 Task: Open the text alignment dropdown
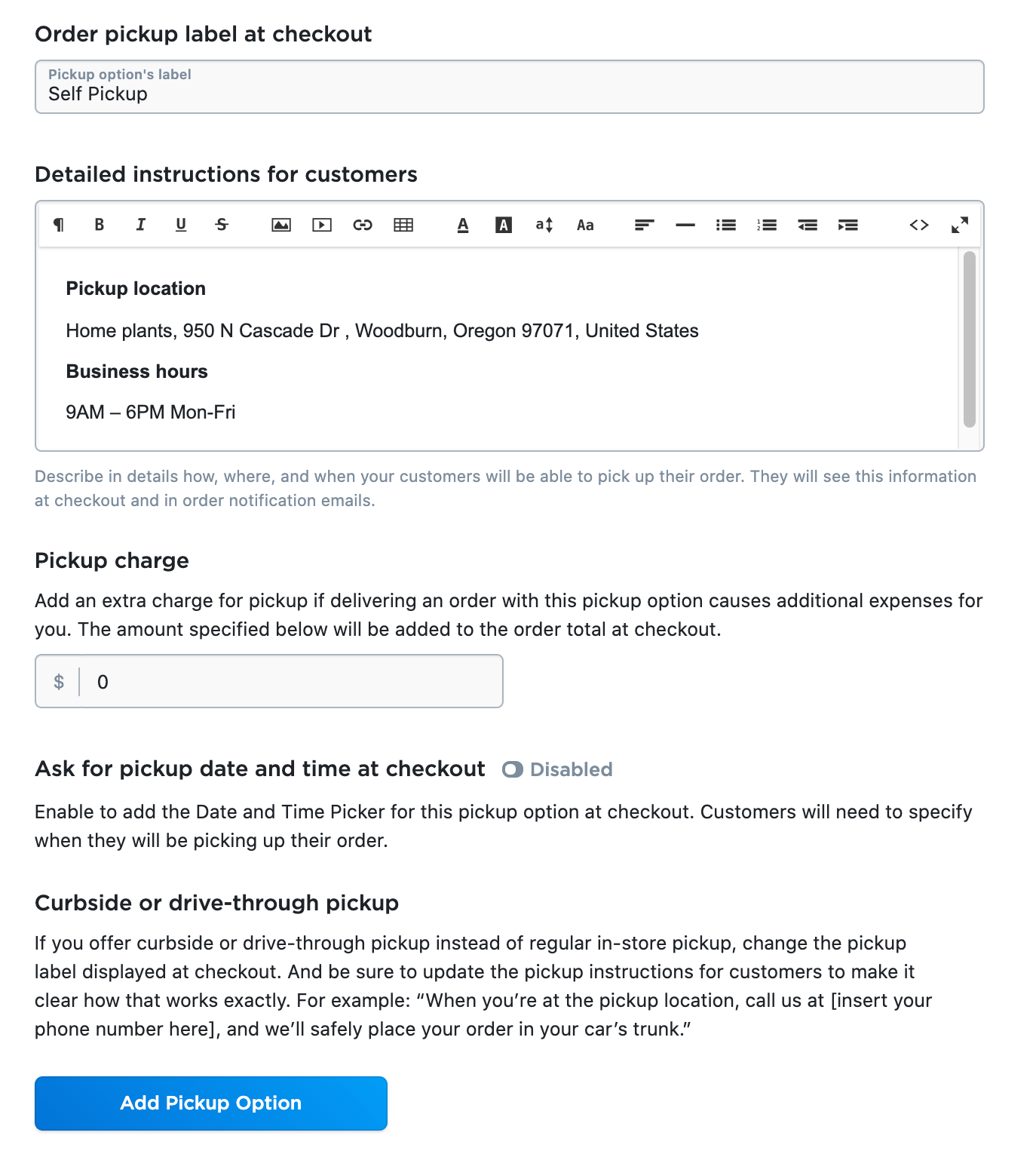pyautogui.click(x=644, y=225)
